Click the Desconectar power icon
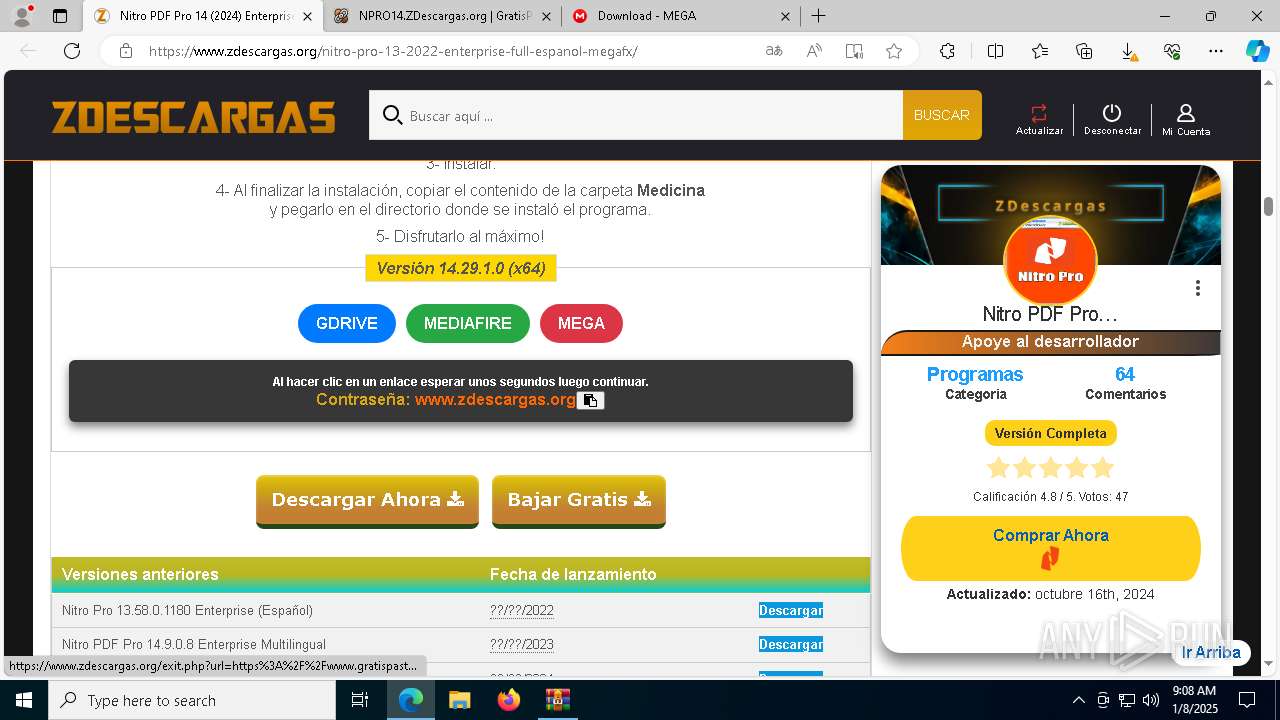 pyautogui.click(x=1112, y=113)
